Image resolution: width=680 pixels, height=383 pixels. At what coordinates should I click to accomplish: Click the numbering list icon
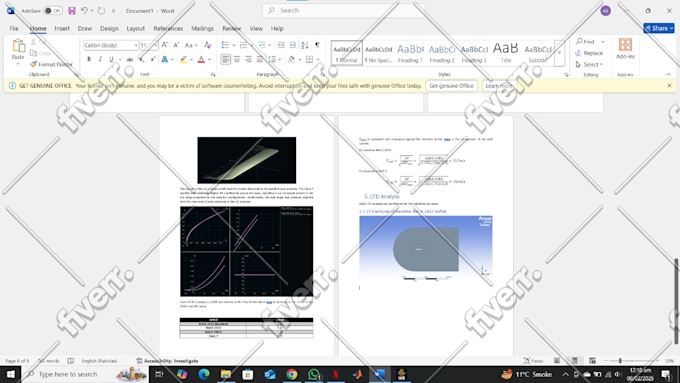click(244, 45)
